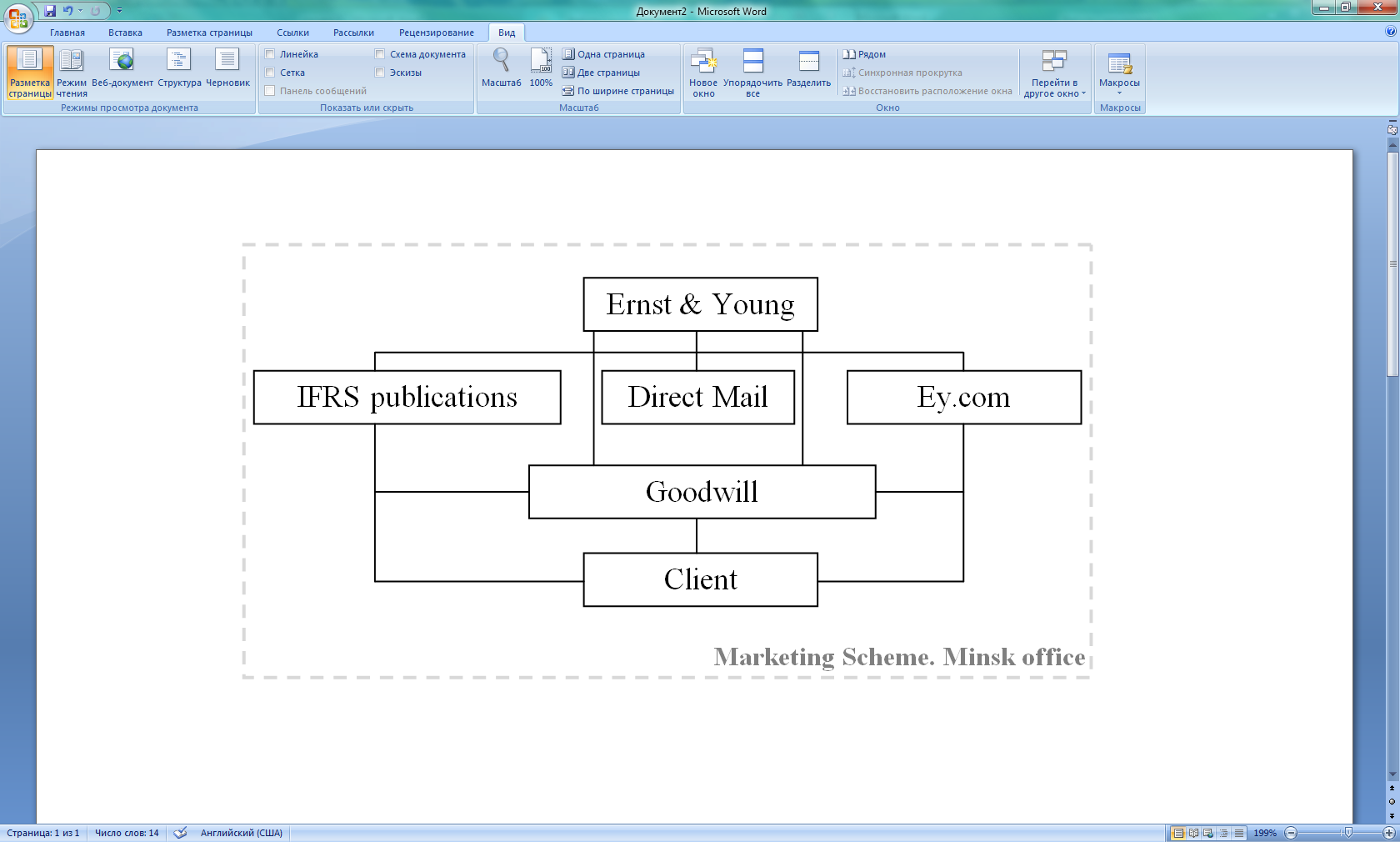Open the Макросы dropdown button
Image resolution: width=1400 pixels, height=842 pixels.
click(1119, 73)
